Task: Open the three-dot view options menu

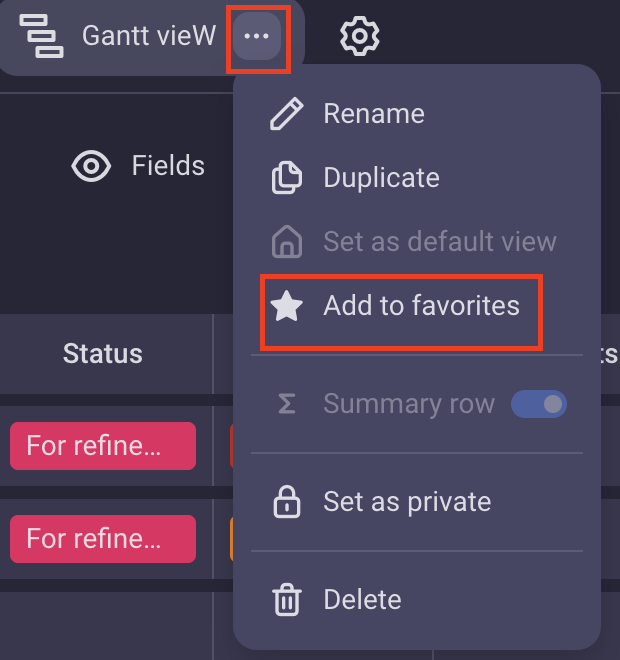Action: point(257,36)
